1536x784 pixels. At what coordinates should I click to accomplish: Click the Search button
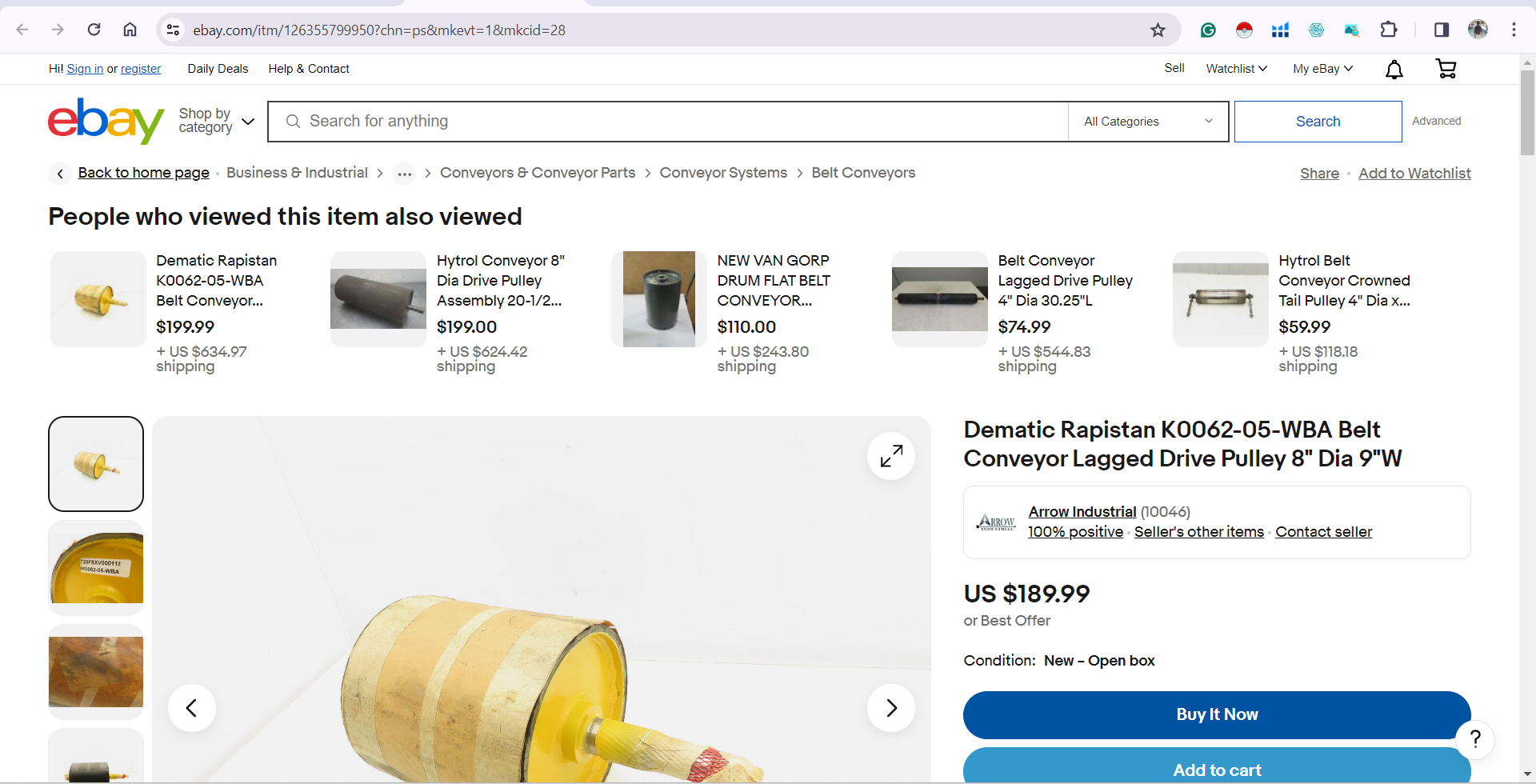(1318, 122)
